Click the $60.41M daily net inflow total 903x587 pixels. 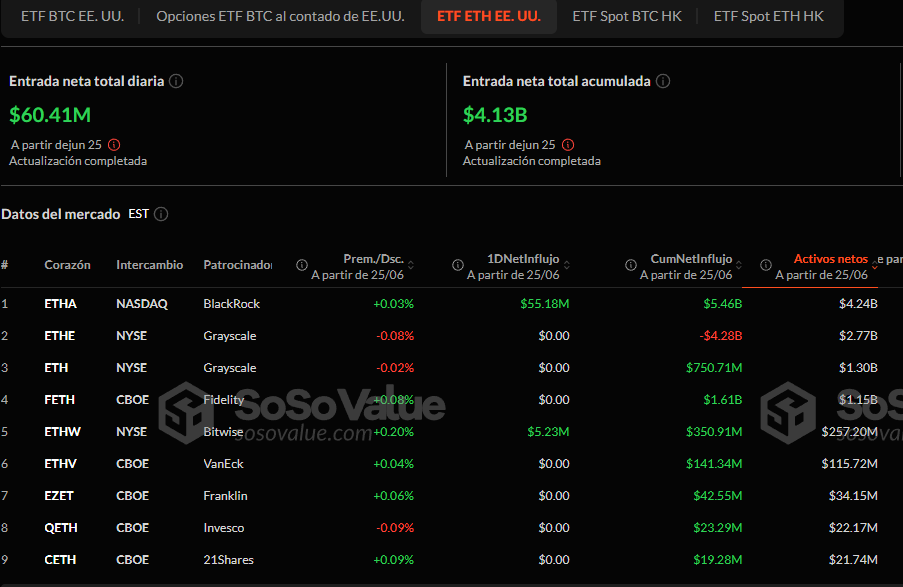pos(50,115)
